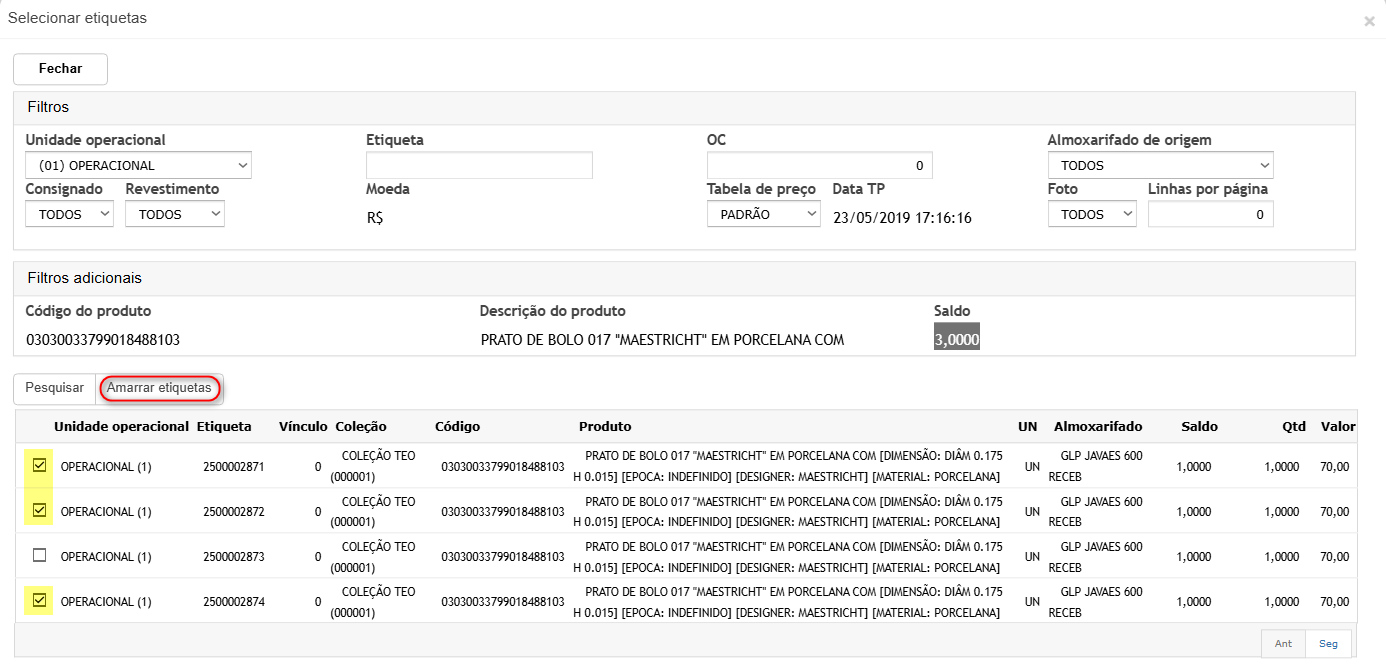Click the Linhas por página field
1386x671 pixels.
click(x=1210, y=214)
